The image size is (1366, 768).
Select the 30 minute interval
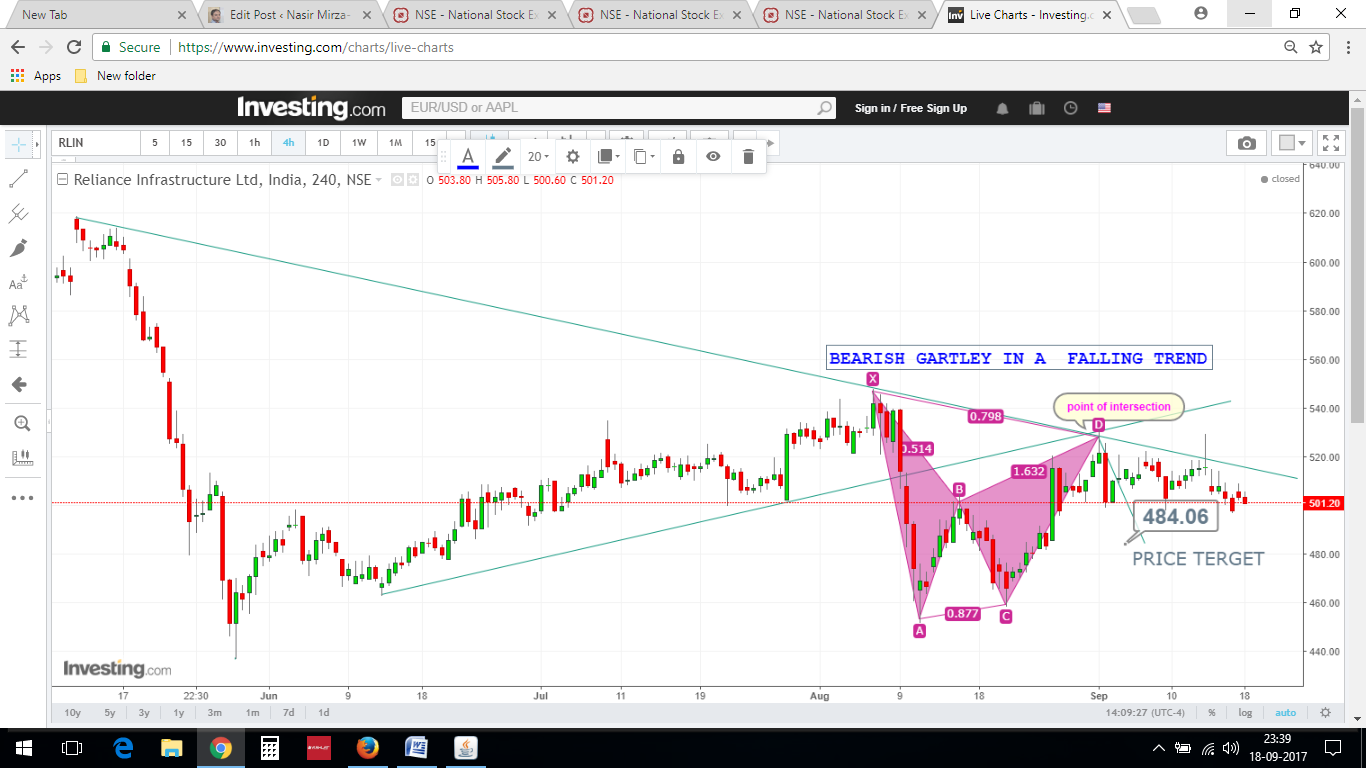(220, 143)
